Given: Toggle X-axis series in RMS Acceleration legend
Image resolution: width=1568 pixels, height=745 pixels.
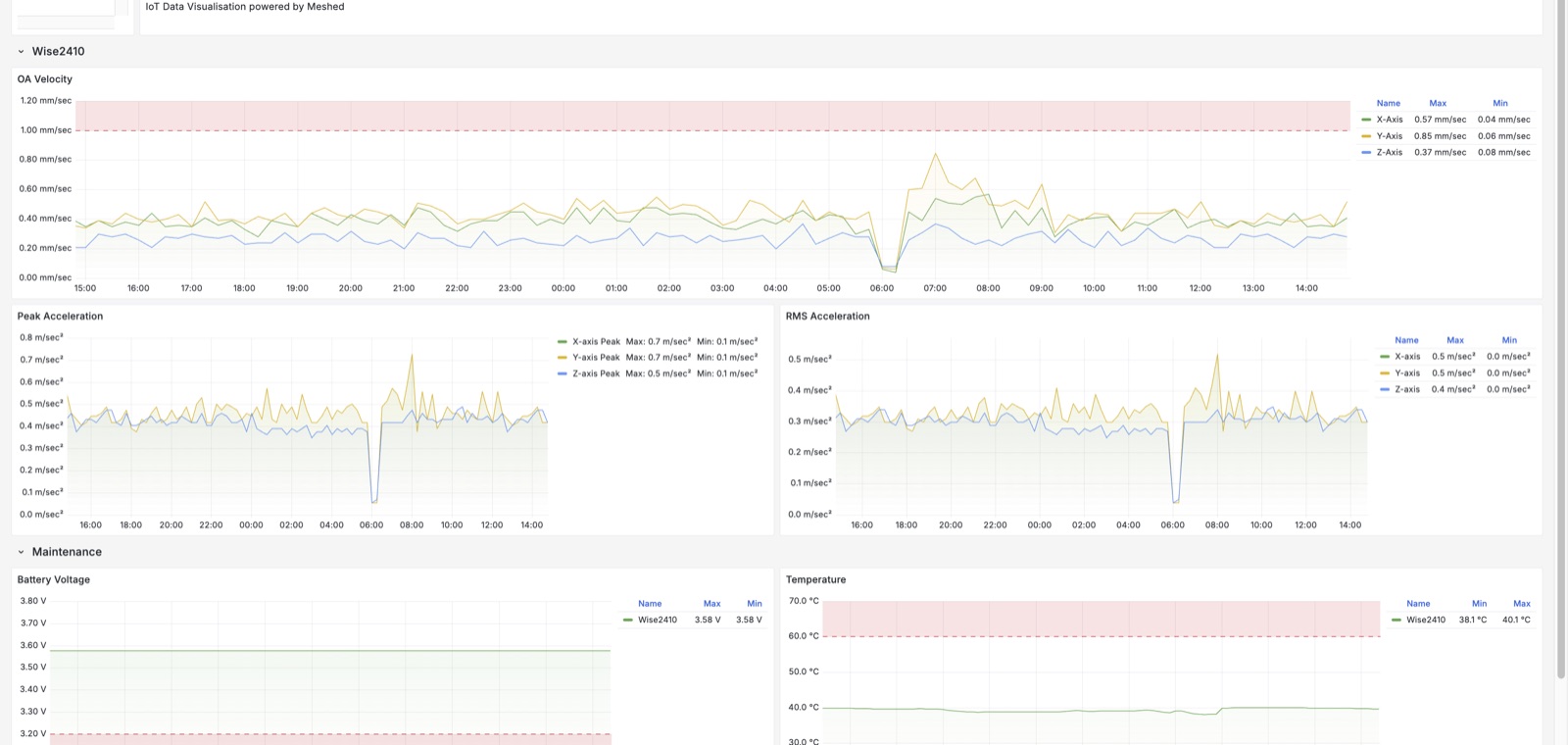Looking at the screenshot, I should point(1407,357).
